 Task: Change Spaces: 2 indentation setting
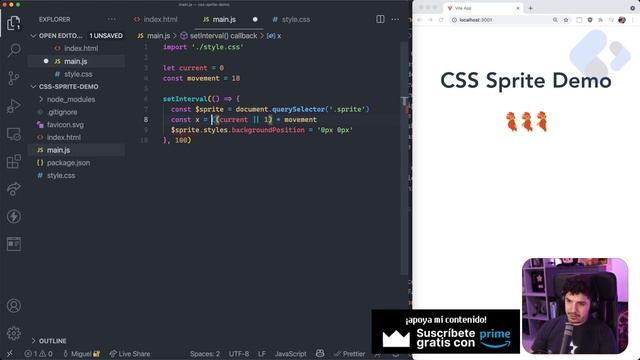tap(204, 353)
